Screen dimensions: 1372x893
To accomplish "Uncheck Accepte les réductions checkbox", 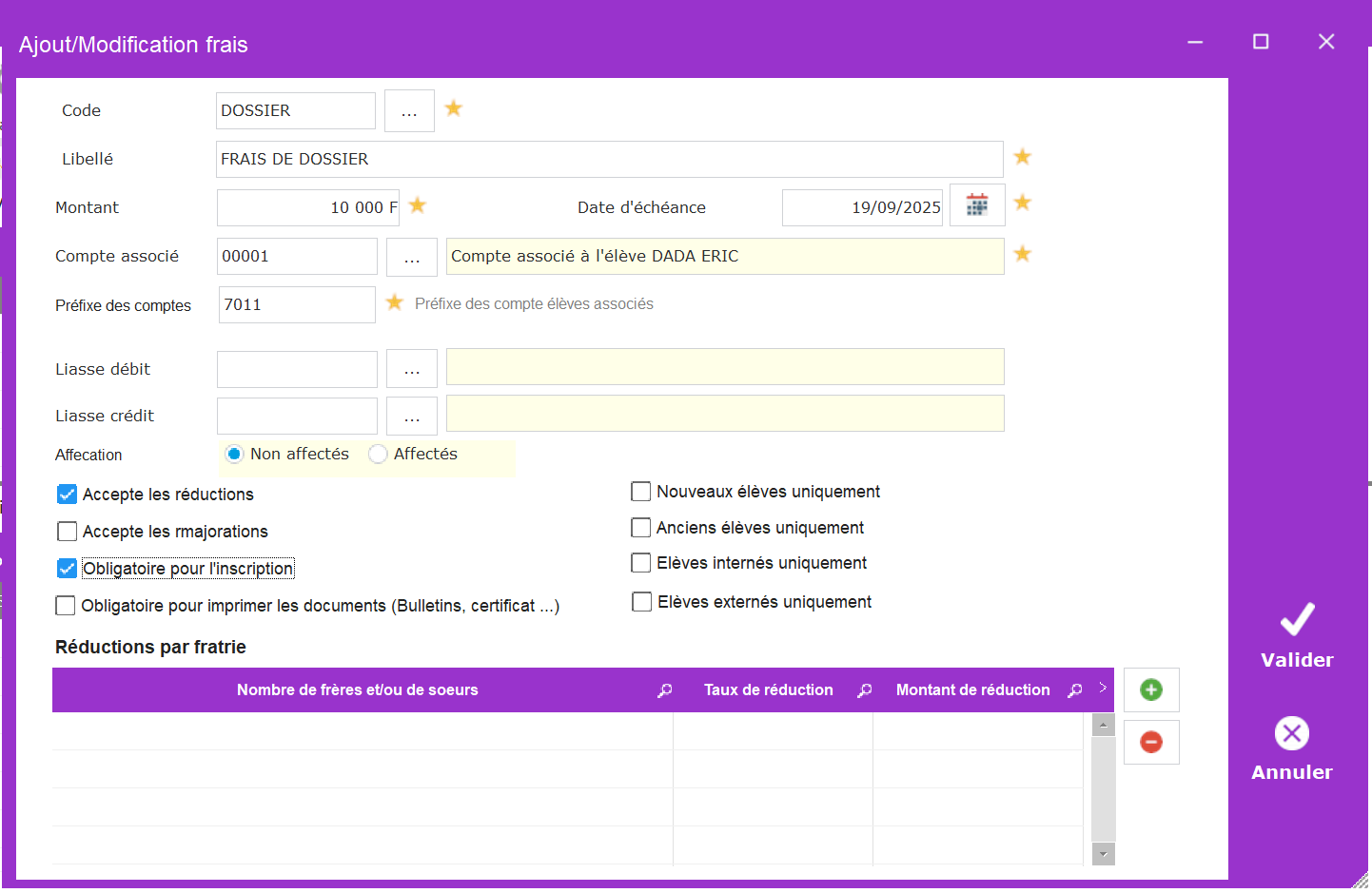I will pyautogui.click(x=67, y=495).
